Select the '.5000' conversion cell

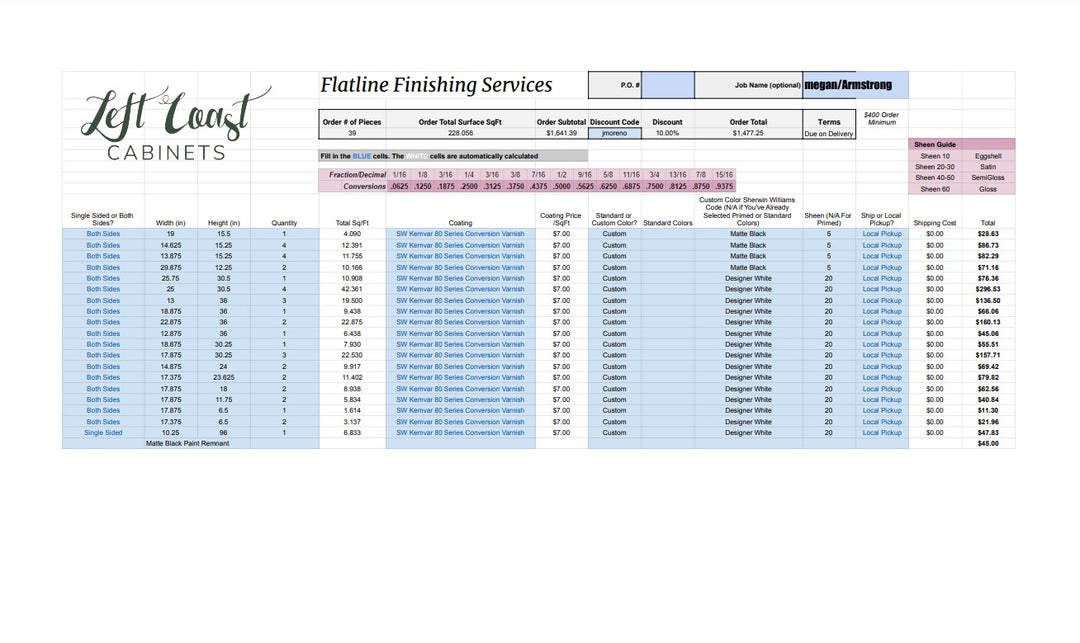tap(561, 186)
